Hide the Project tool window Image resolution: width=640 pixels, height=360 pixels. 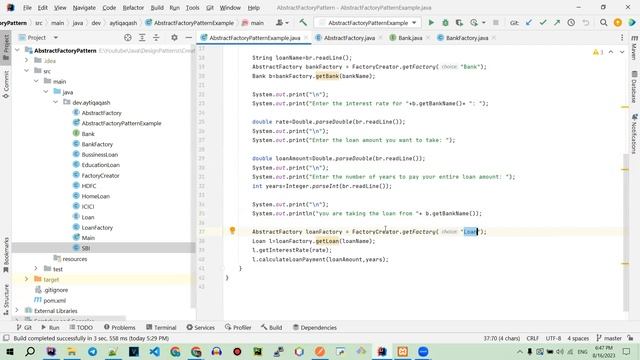pos(189,38)
